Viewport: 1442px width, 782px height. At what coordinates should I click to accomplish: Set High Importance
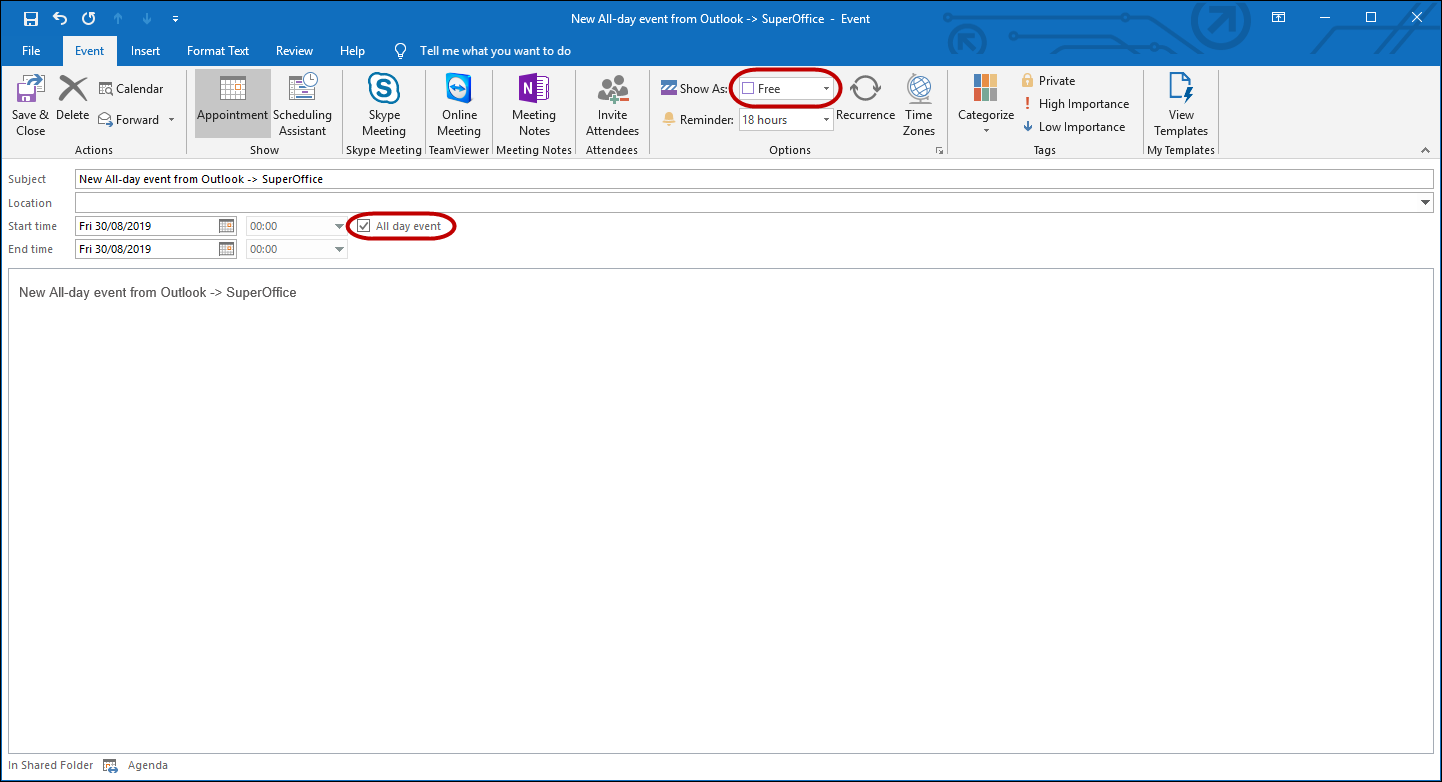coord(1075,104)
